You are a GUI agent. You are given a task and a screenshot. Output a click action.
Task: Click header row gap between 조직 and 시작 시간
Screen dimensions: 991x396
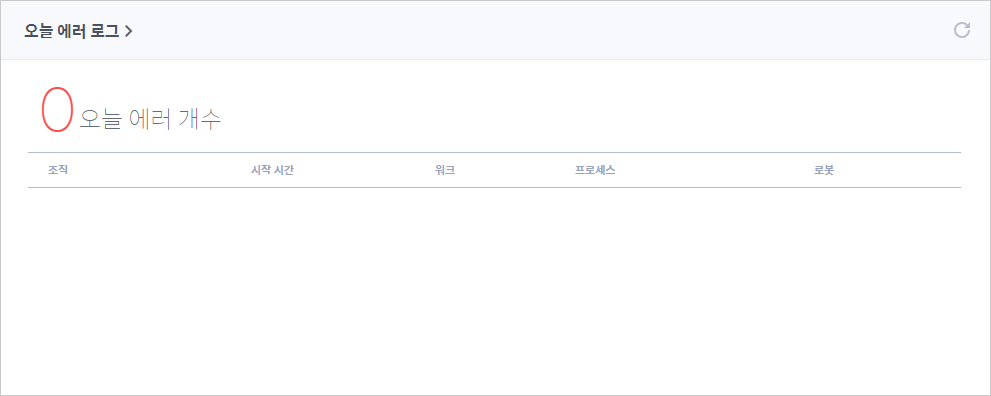click(159, 171)
